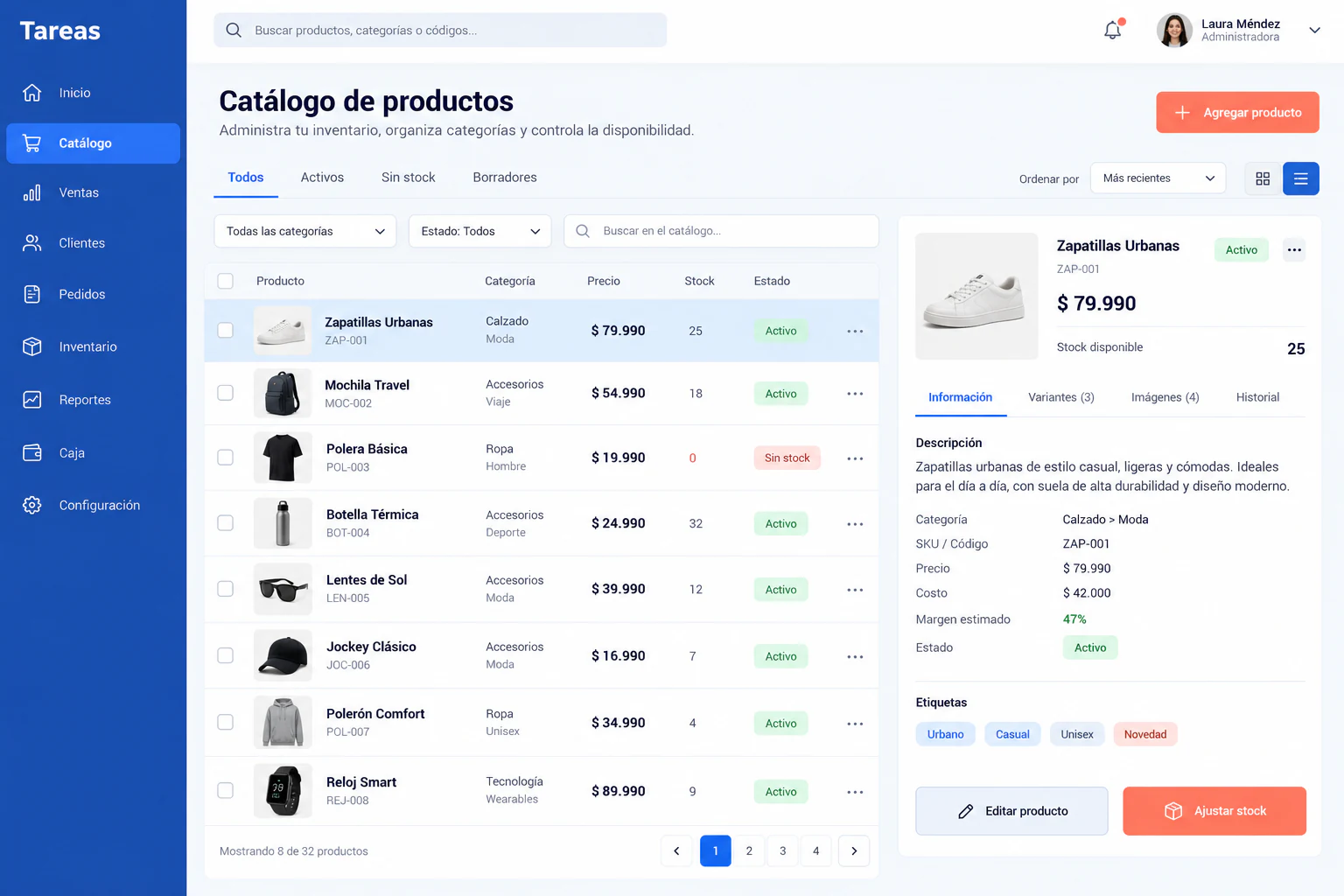Open Estado: Todos filter dropdown
1344x896 pixels.
[480, 231]
